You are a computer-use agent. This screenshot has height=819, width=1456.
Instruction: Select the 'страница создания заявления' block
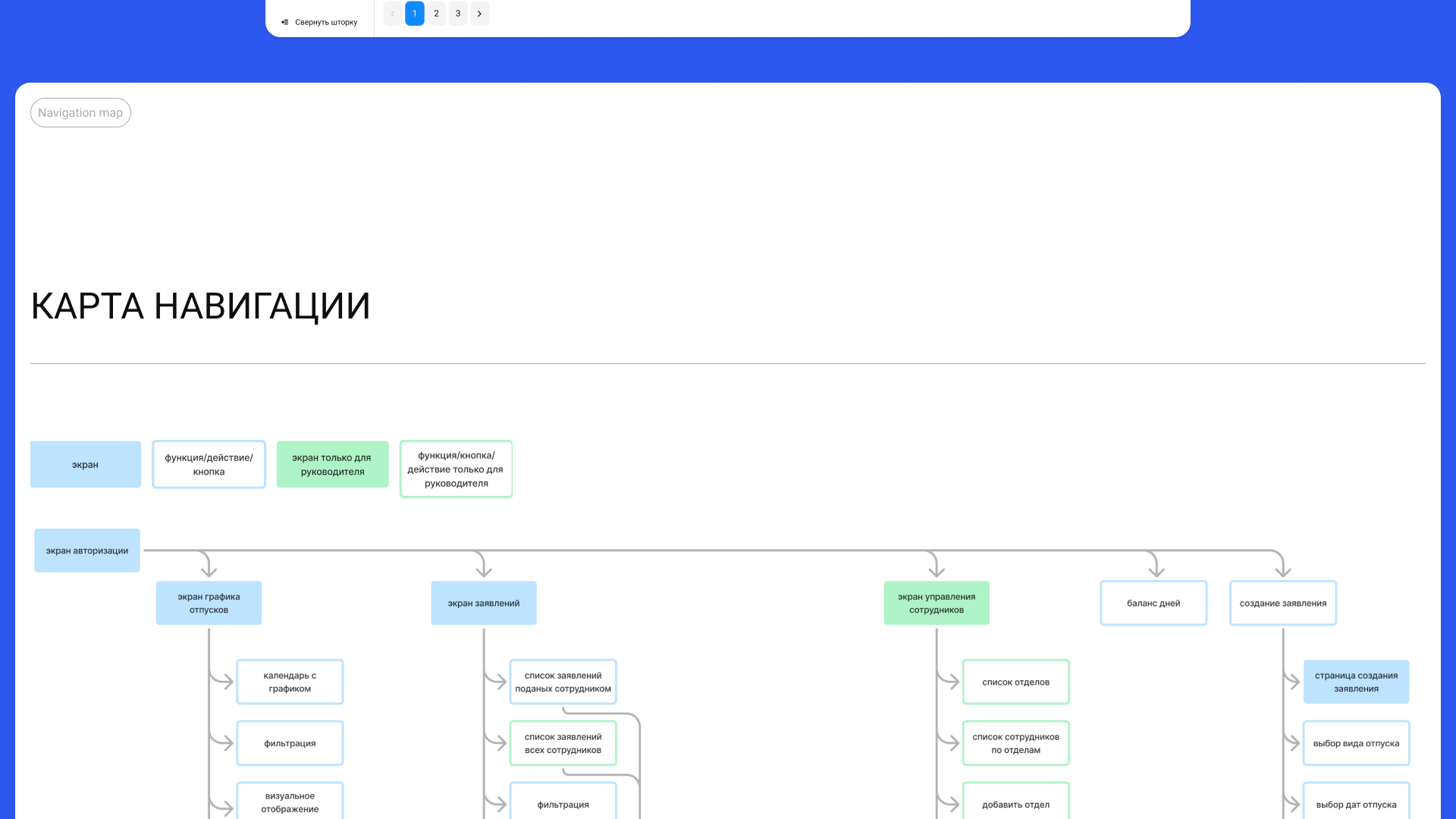tap(1356, 682)
